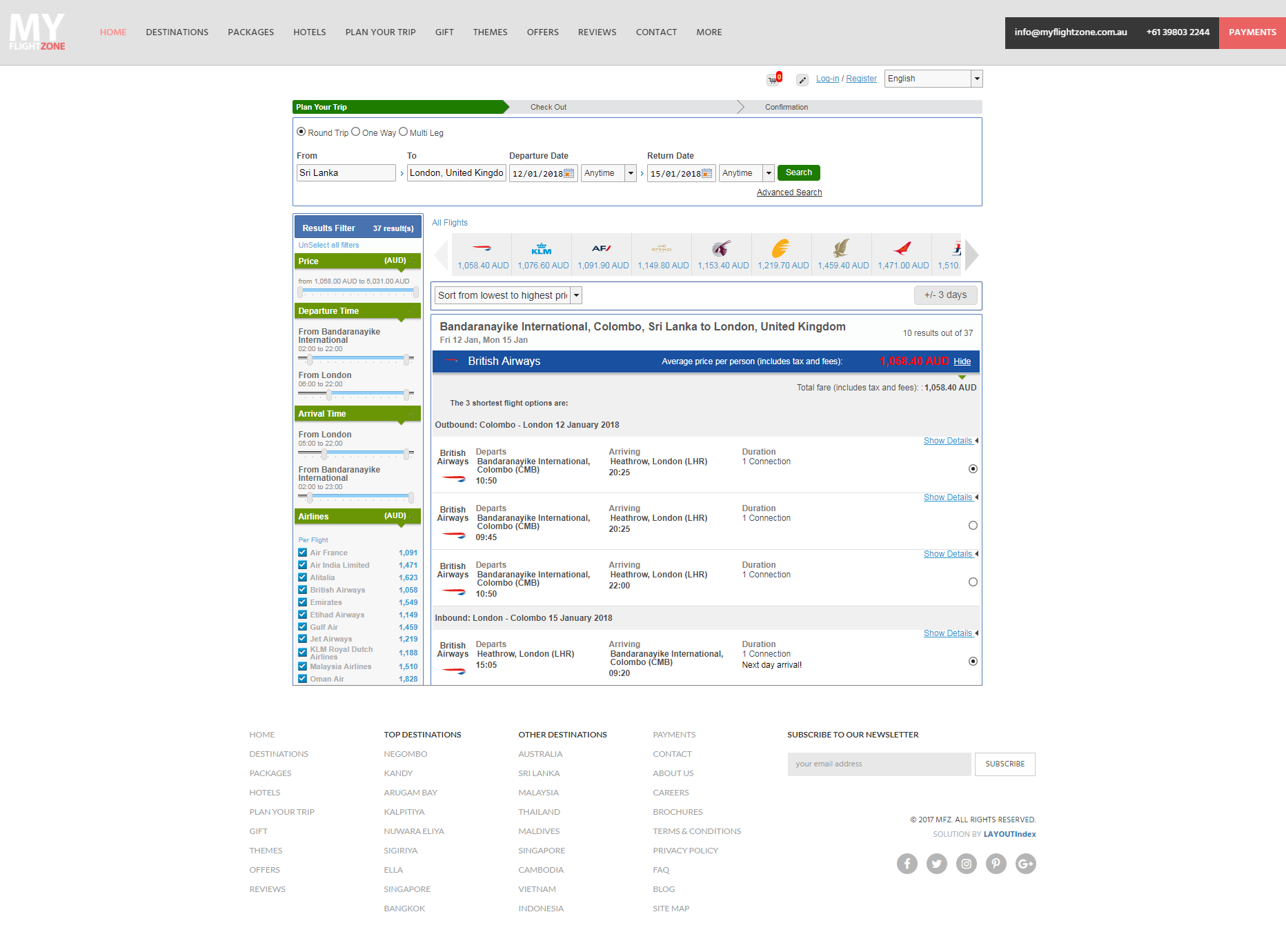The width and height of the screenshot is (1286, 952).
Task: Select the One Way trip option
Action: tap(356, 132)
